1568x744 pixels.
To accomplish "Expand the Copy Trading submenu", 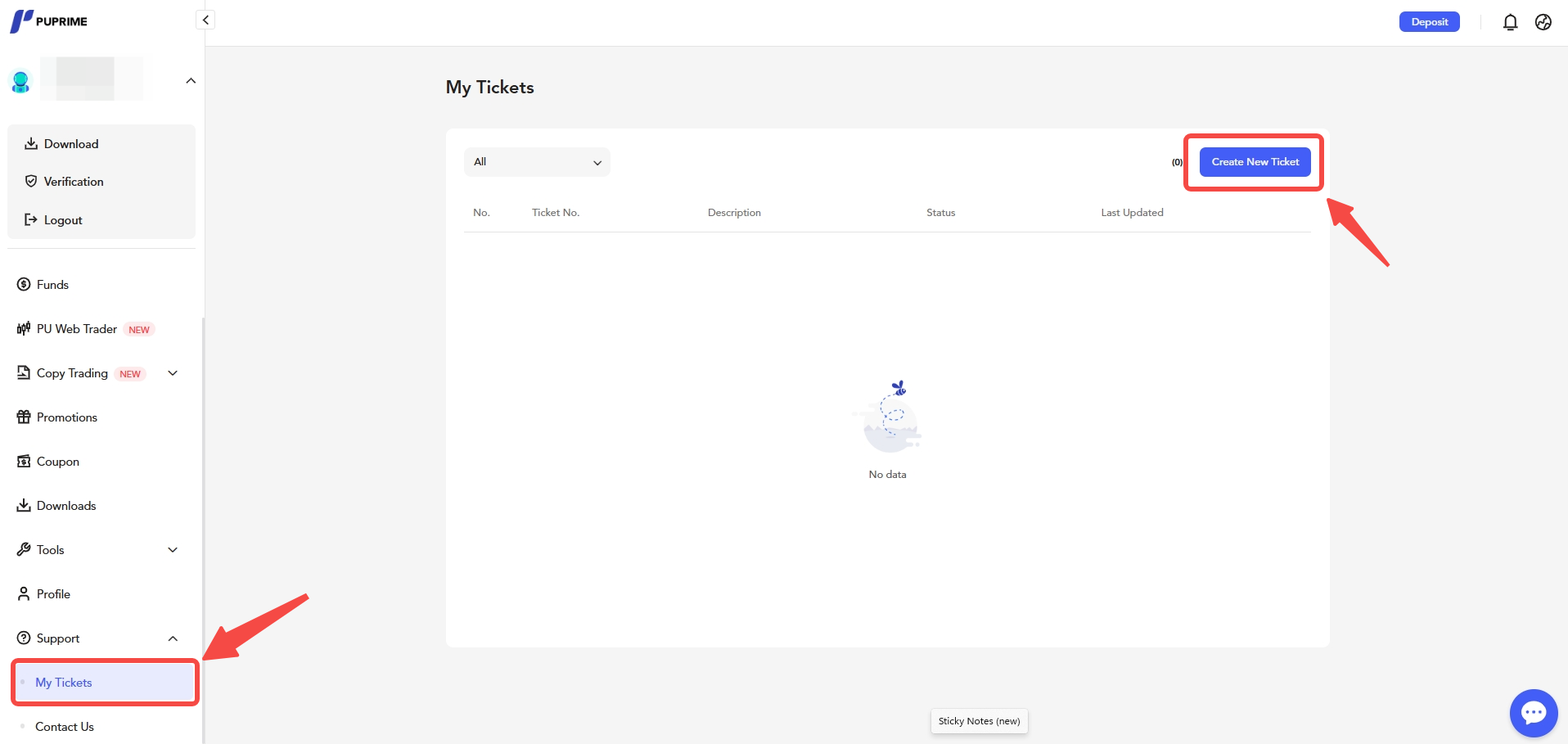I will pyautogui.click(x=173, y=373).
